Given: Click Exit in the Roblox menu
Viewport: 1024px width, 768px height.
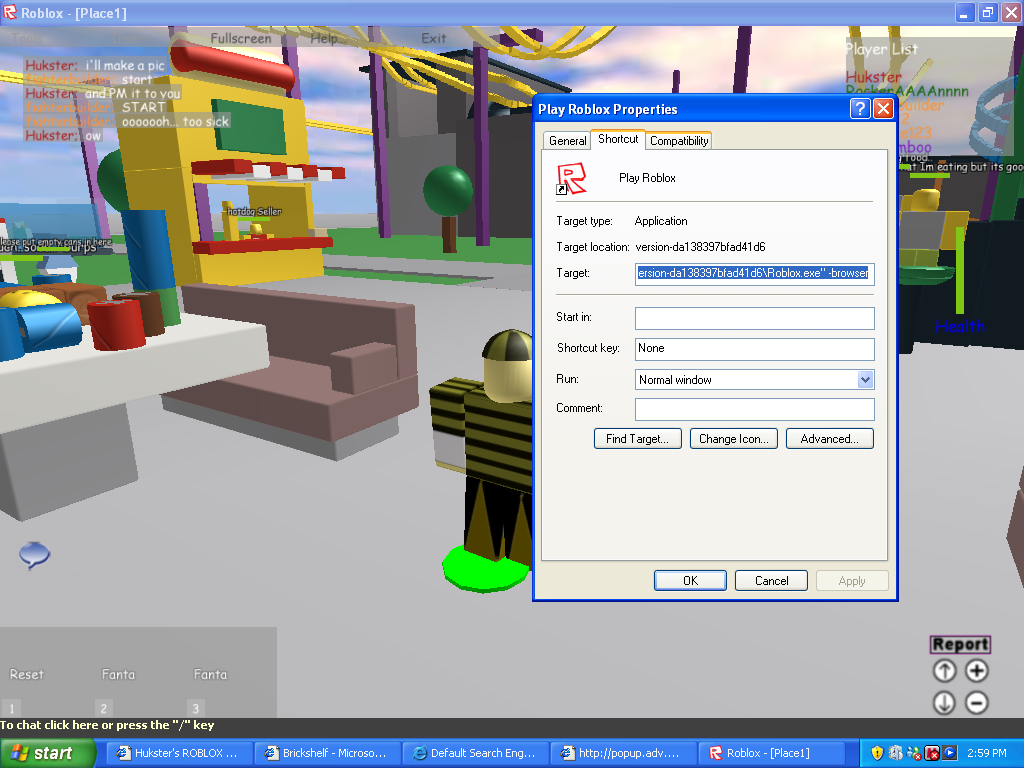Looking at the screenshot, I should point(433,38).
